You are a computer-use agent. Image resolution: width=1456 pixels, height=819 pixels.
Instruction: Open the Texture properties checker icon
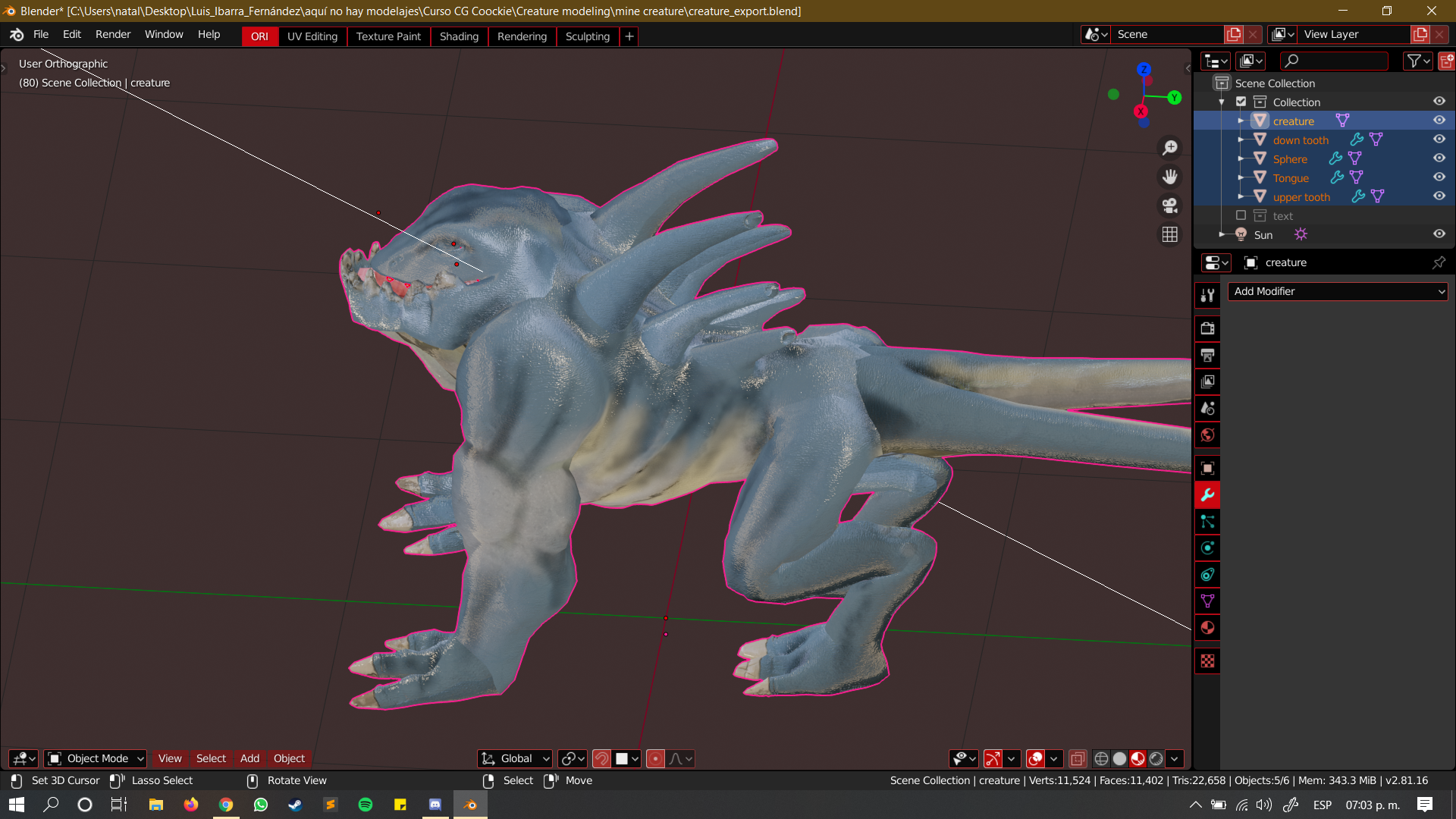coord(1207,661)
